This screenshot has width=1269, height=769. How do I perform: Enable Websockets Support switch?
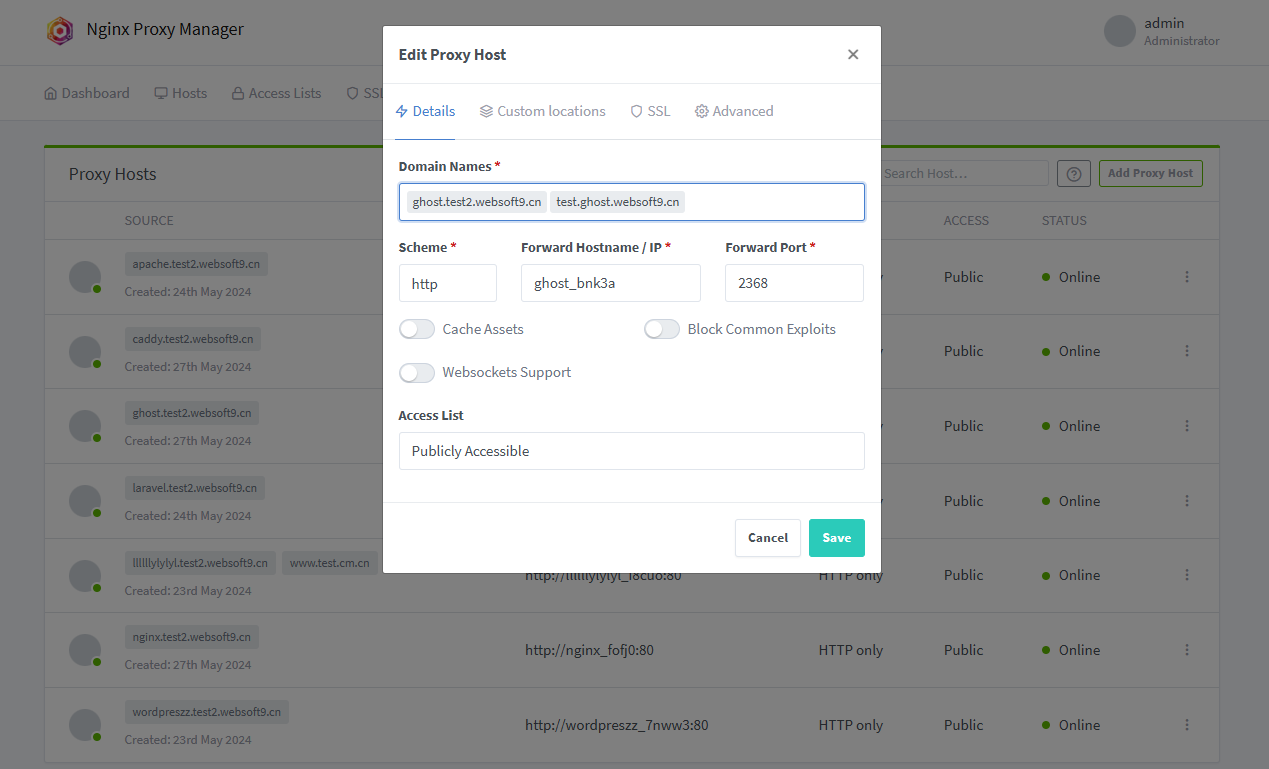[417, 372]
